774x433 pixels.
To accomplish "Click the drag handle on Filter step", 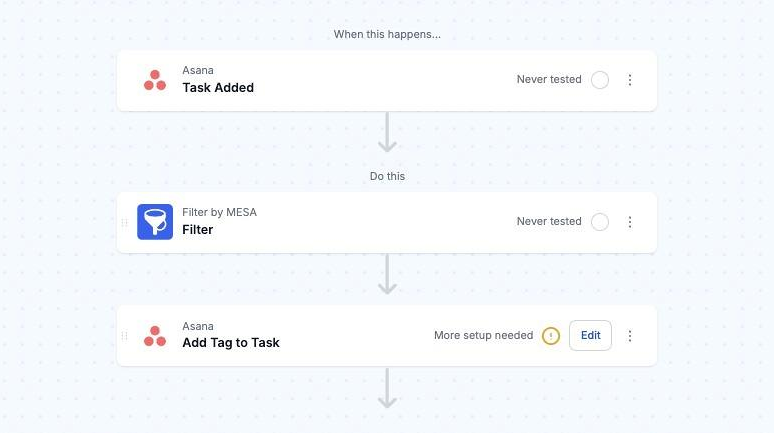I will click(125, 222).
